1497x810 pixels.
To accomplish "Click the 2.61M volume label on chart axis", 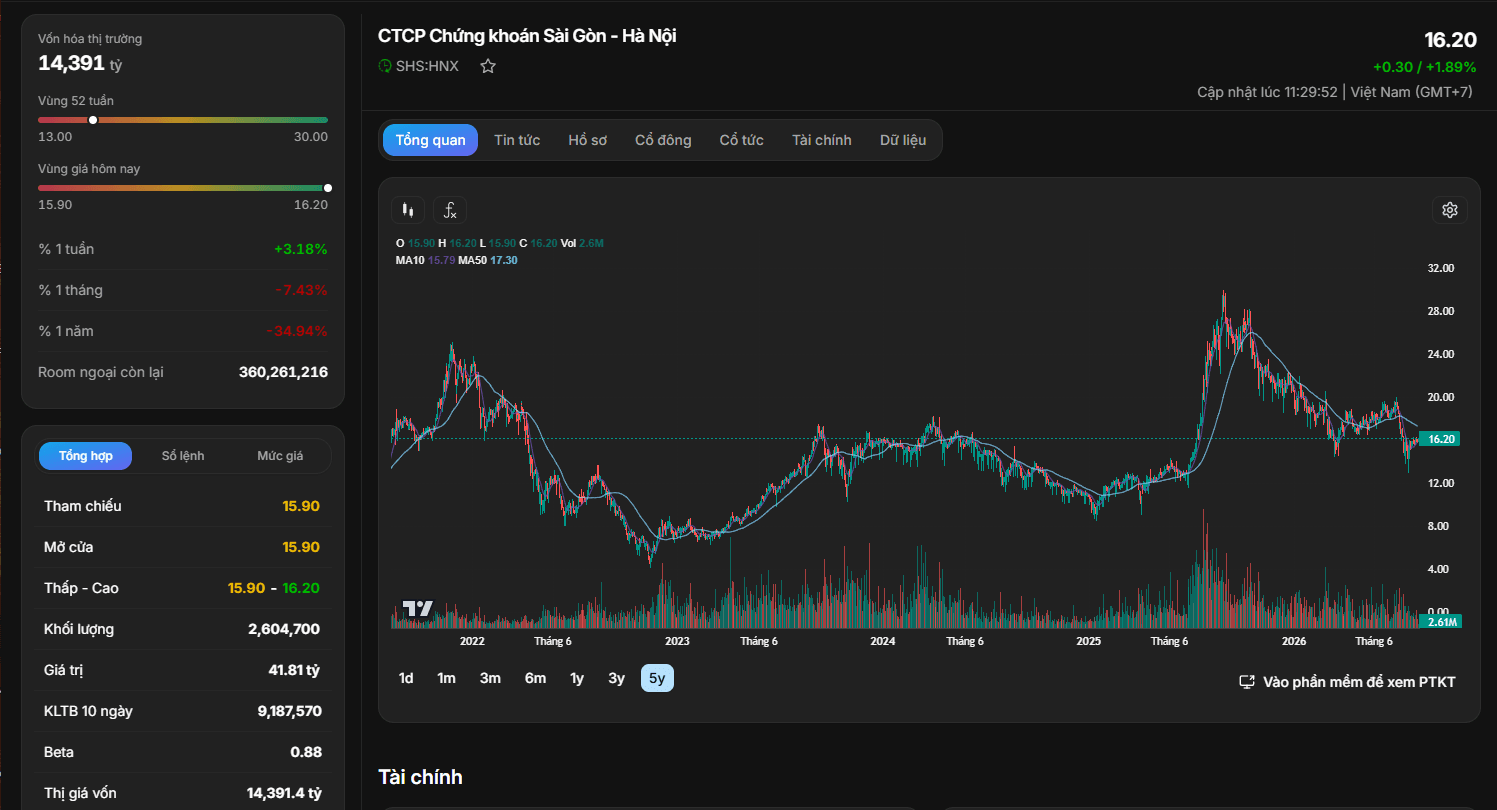I will [x=1440, y=622].
